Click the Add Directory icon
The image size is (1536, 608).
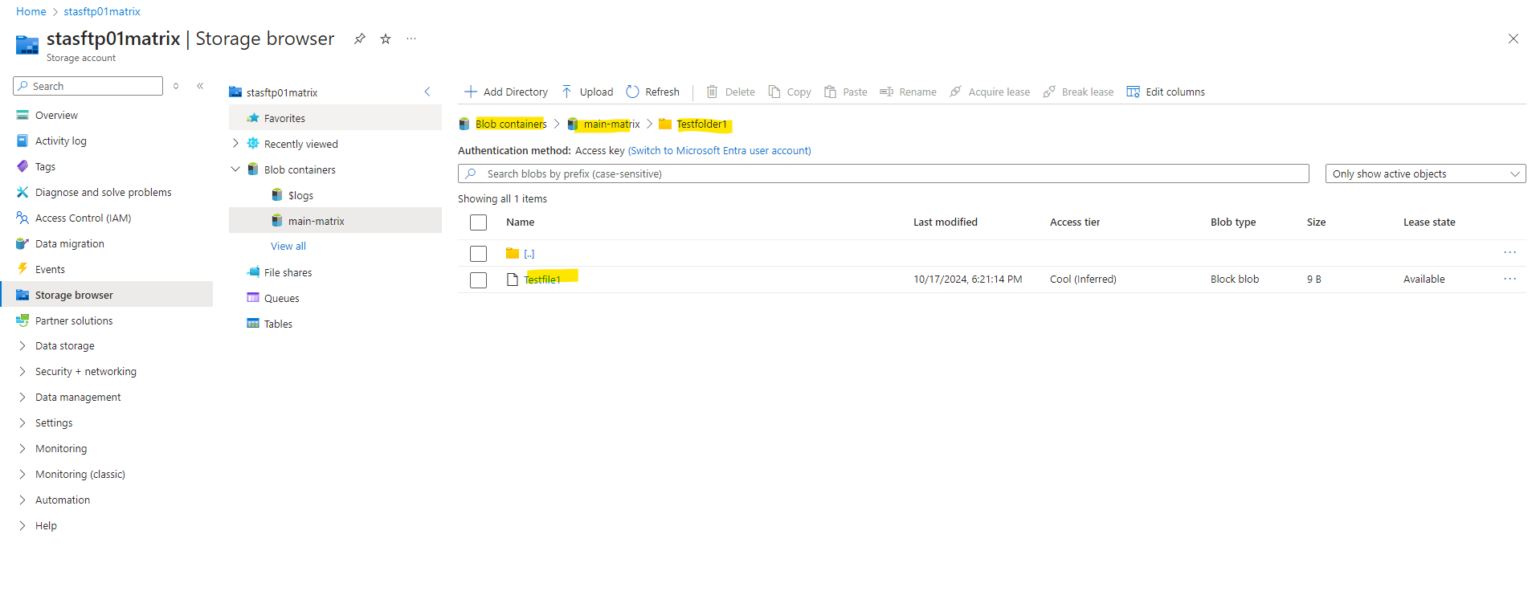(470, 91)
